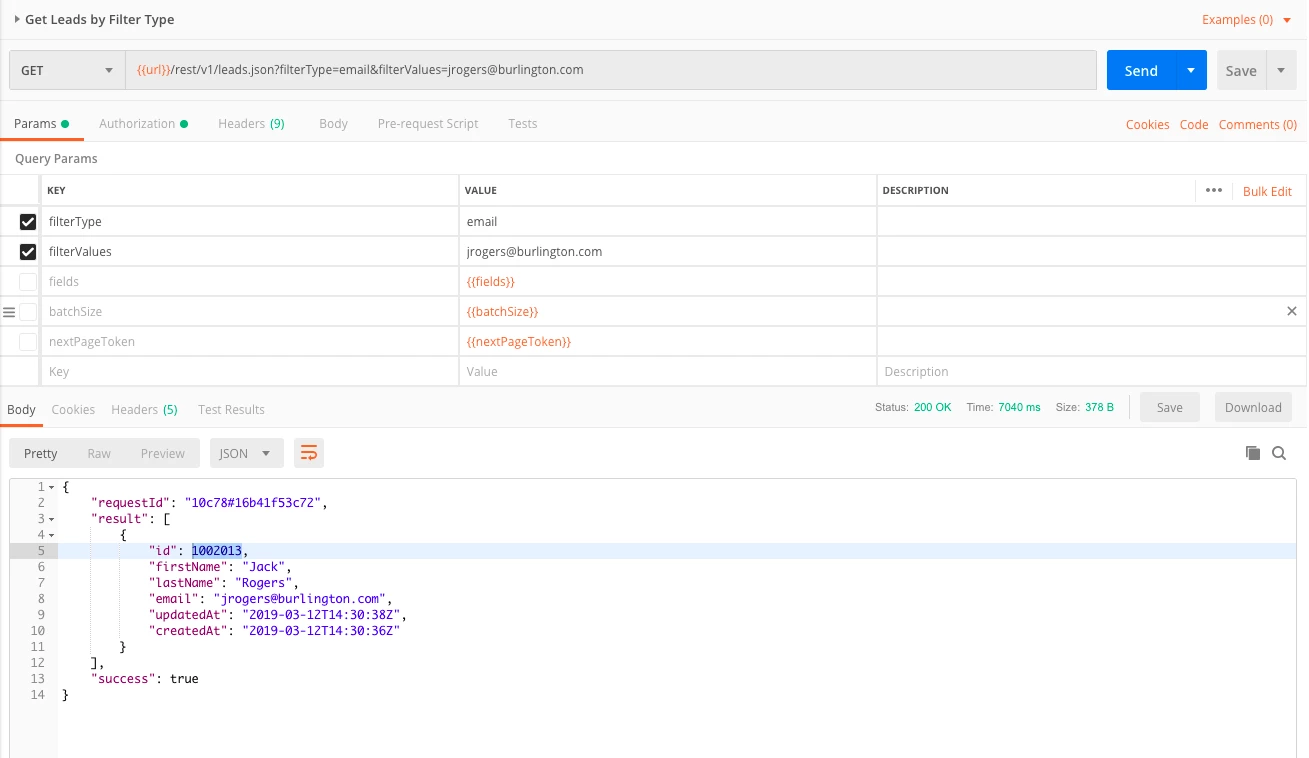Open the Pre-request Script tab
Viewport: 1309px width, 758px height.
pyautogui.click(x=428, y=124)
